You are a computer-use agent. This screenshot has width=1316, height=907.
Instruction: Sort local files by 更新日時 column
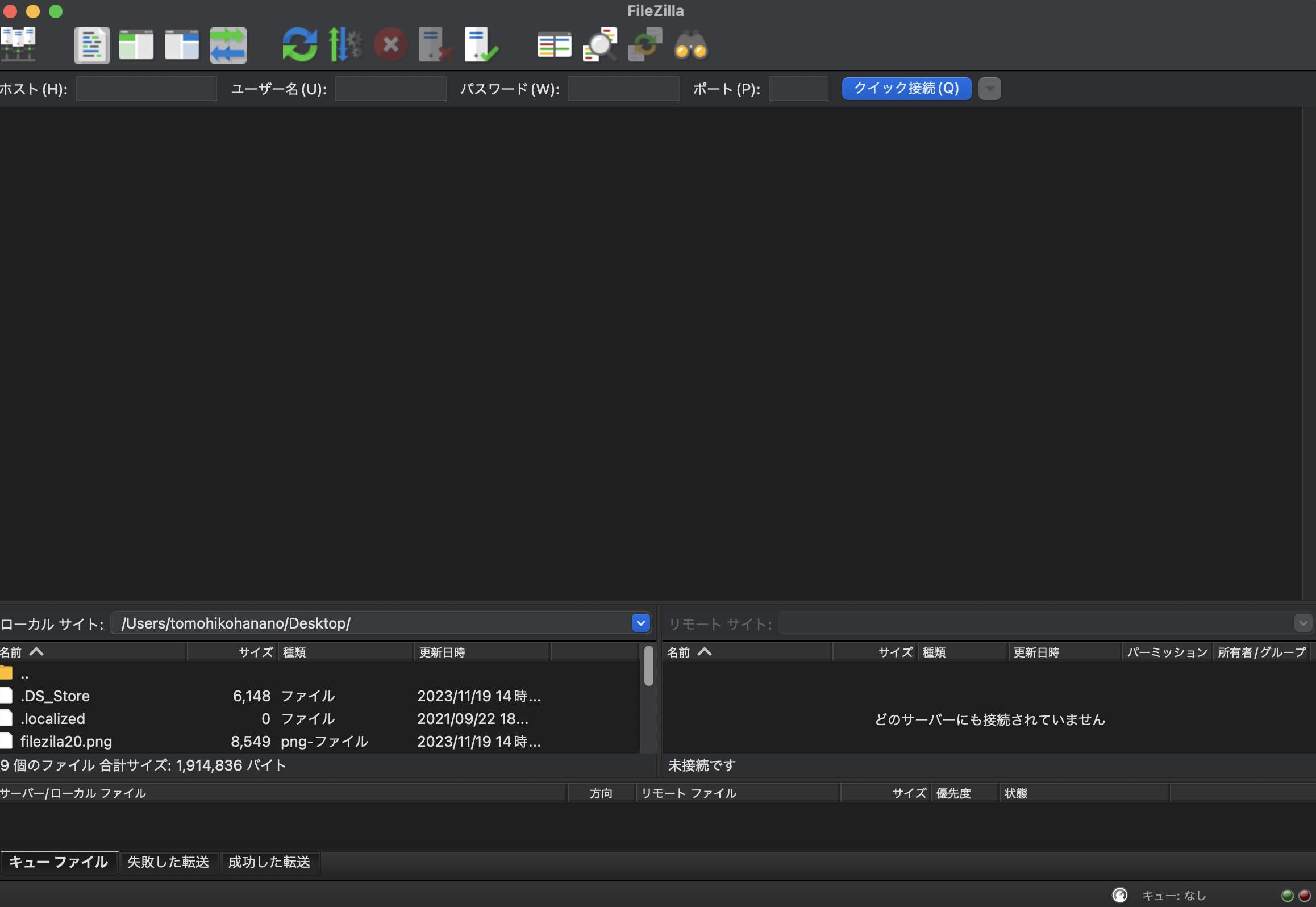coord(482,652)
